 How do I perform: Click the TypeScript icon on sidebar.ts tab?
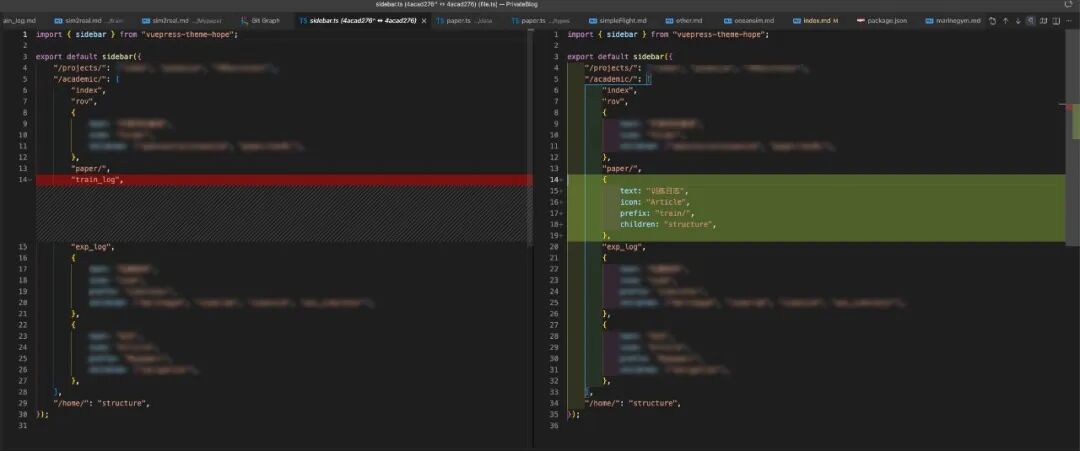pos(303,20)
